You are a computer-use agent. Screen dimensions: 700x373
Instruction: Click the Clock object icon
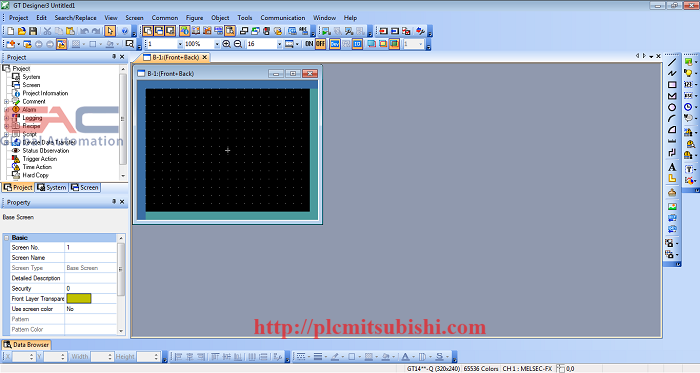click(688, 107)
